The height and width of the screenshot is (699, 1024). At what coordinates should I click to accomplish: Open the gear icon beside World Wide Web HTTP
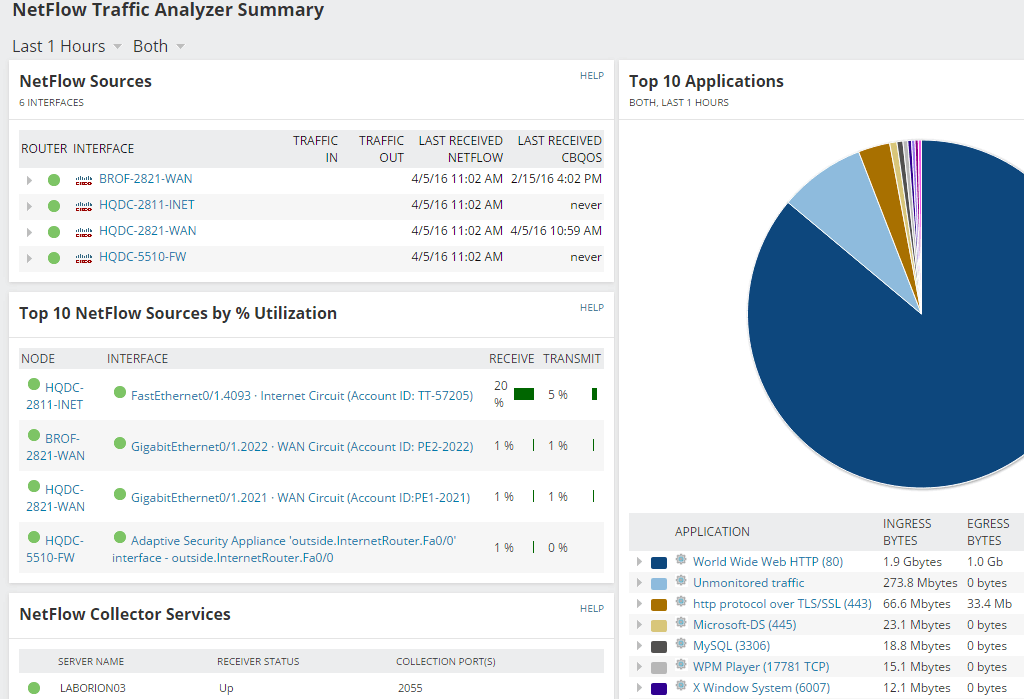coord(679,561)
